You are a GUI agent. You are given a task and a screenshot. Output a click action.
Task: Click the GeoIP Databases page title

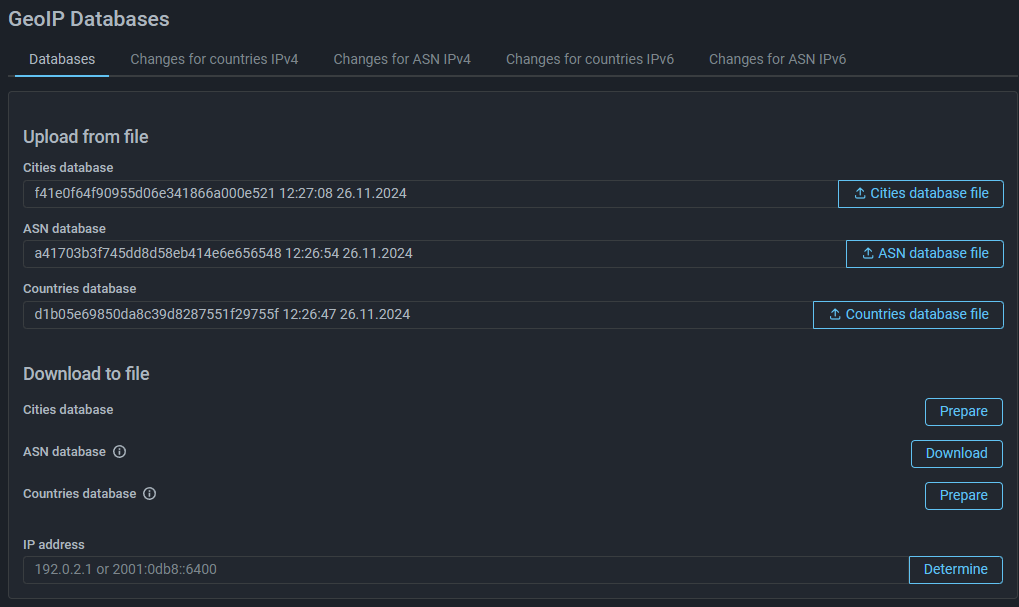pyautogui.click(x=89, y=19)
